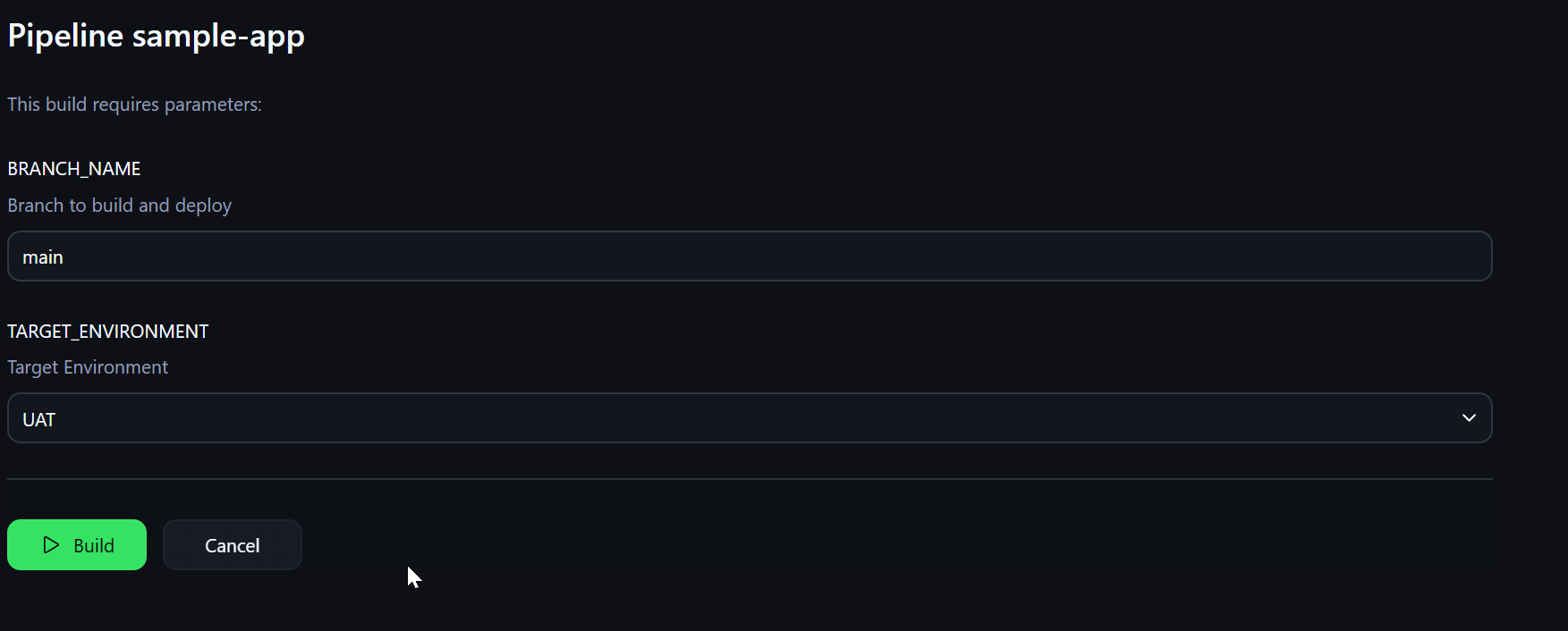Start the pipeline with the green Build button
The width and height of the screenshot is (1568, 631).
click(77, 544)
